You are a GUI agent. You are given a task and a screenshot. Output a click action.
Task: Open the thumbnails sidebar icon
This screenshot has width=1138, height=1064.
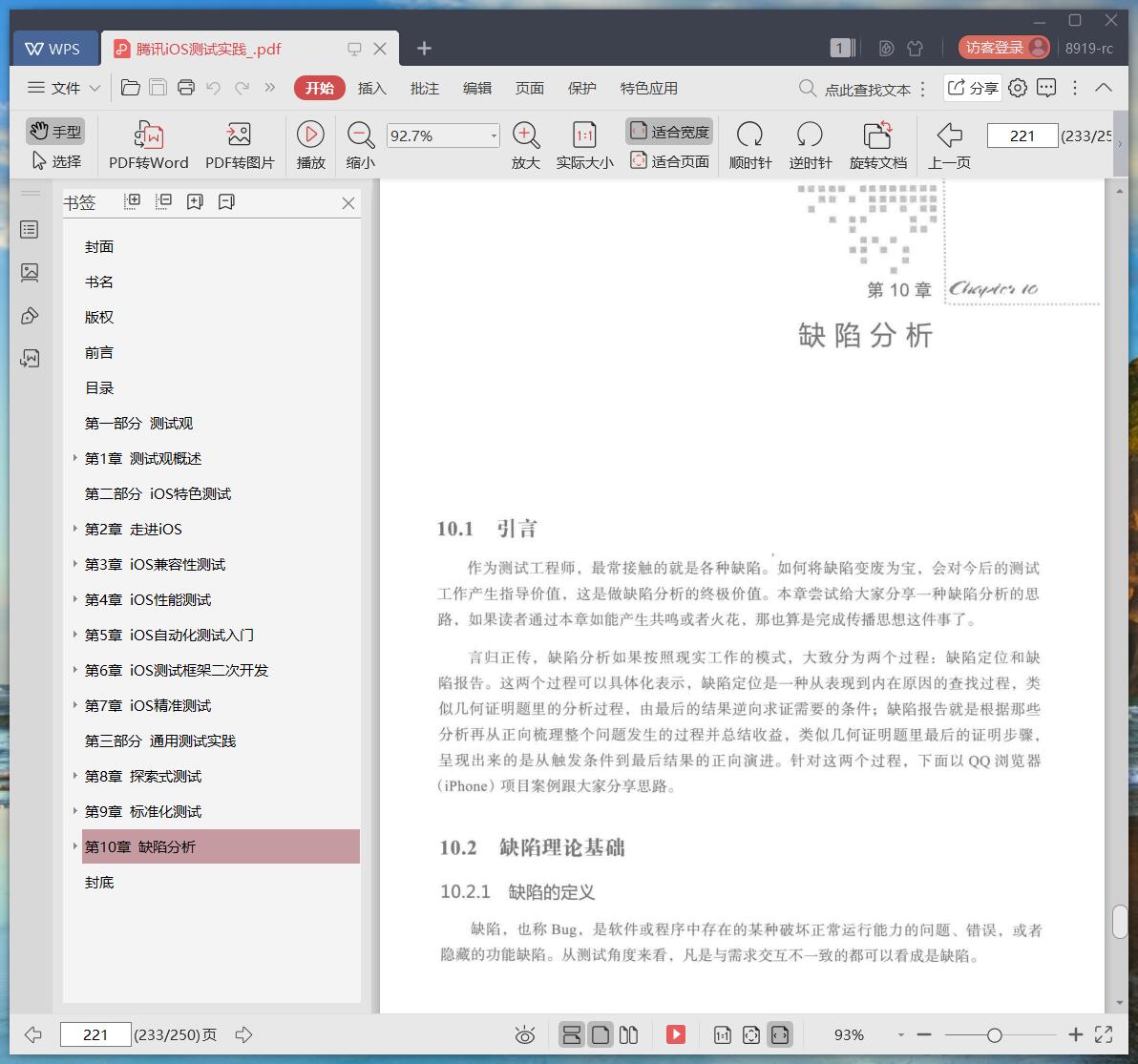coord(30,273)
